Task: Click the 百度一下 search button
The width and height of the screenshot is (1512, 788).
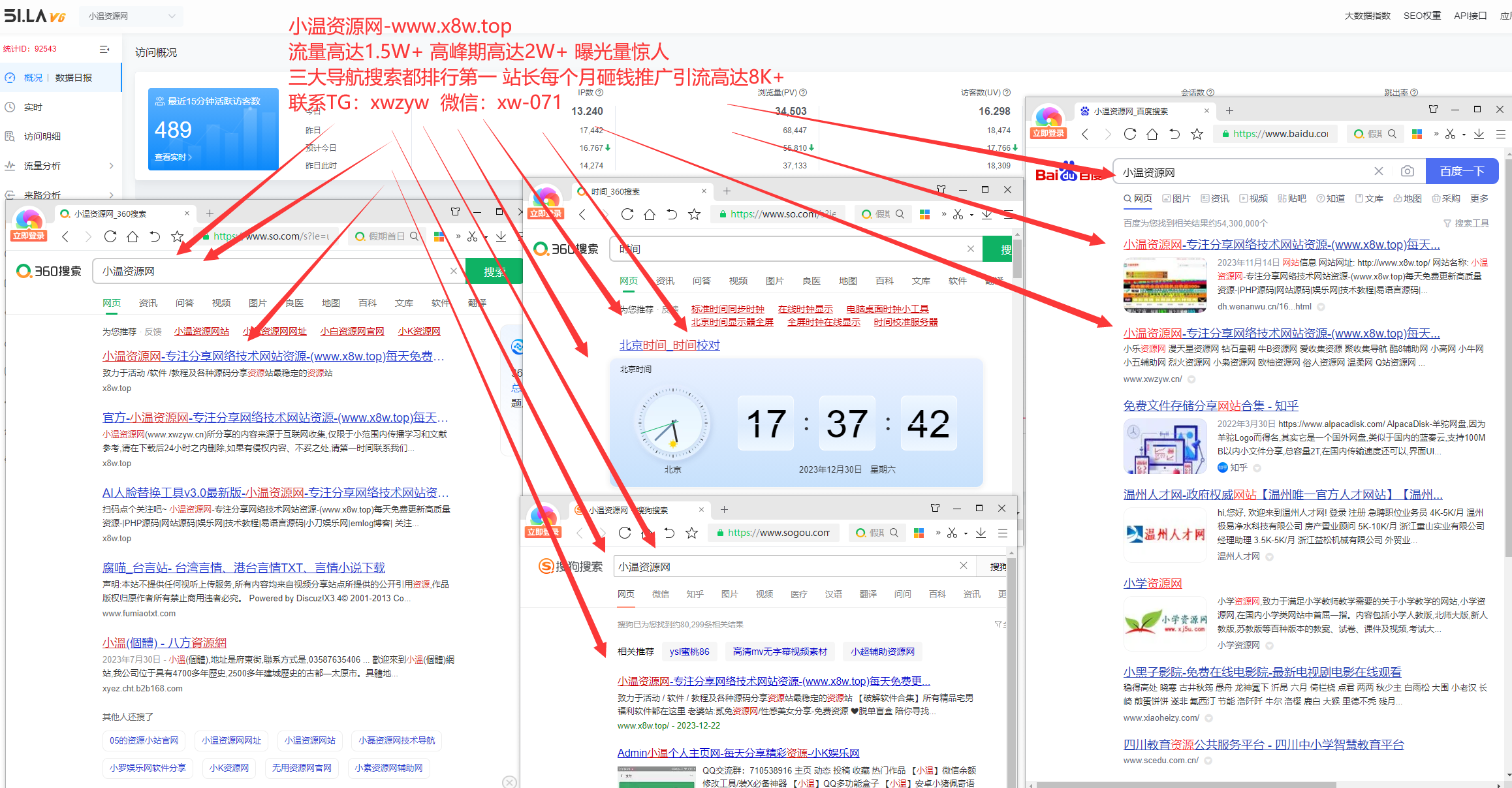Action: pos(1462,172)
